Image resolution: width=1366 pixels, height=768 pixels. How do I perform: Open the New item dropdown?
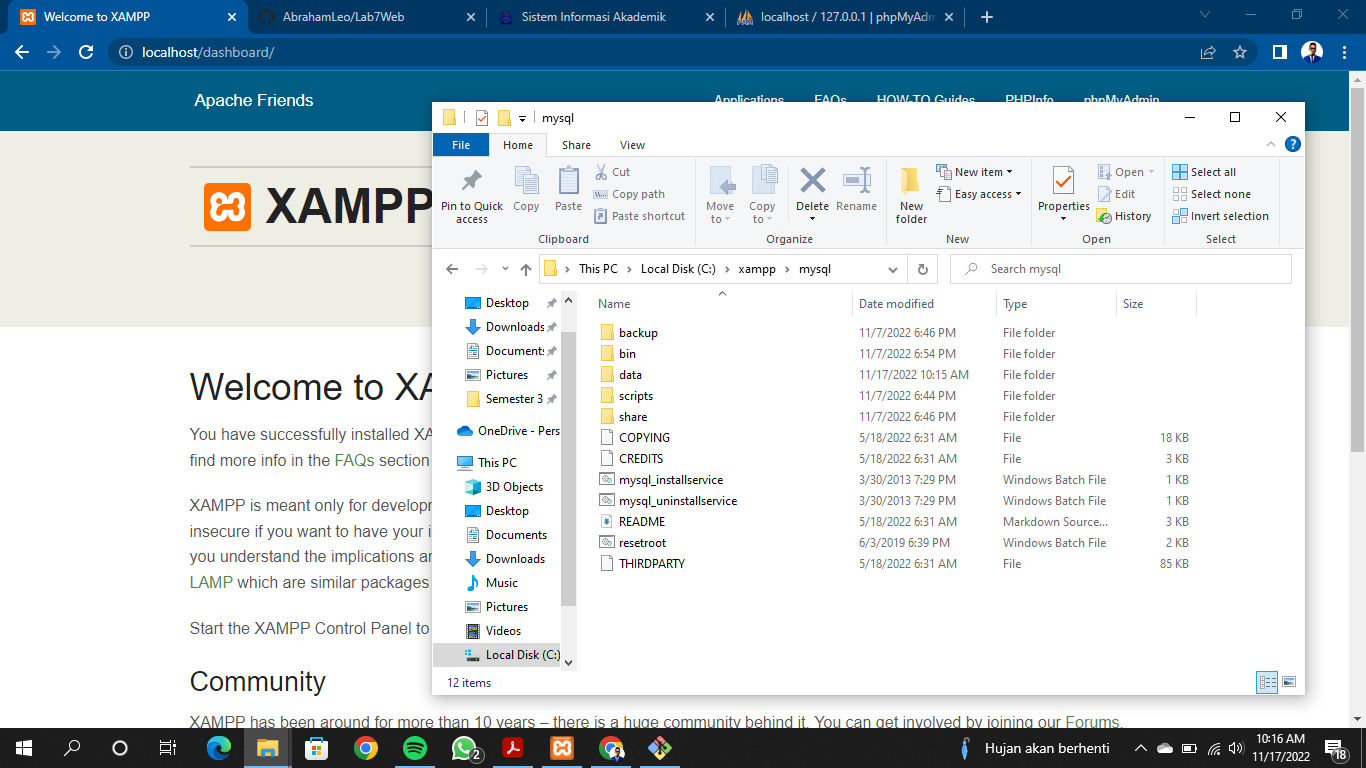tap(975, 172)
